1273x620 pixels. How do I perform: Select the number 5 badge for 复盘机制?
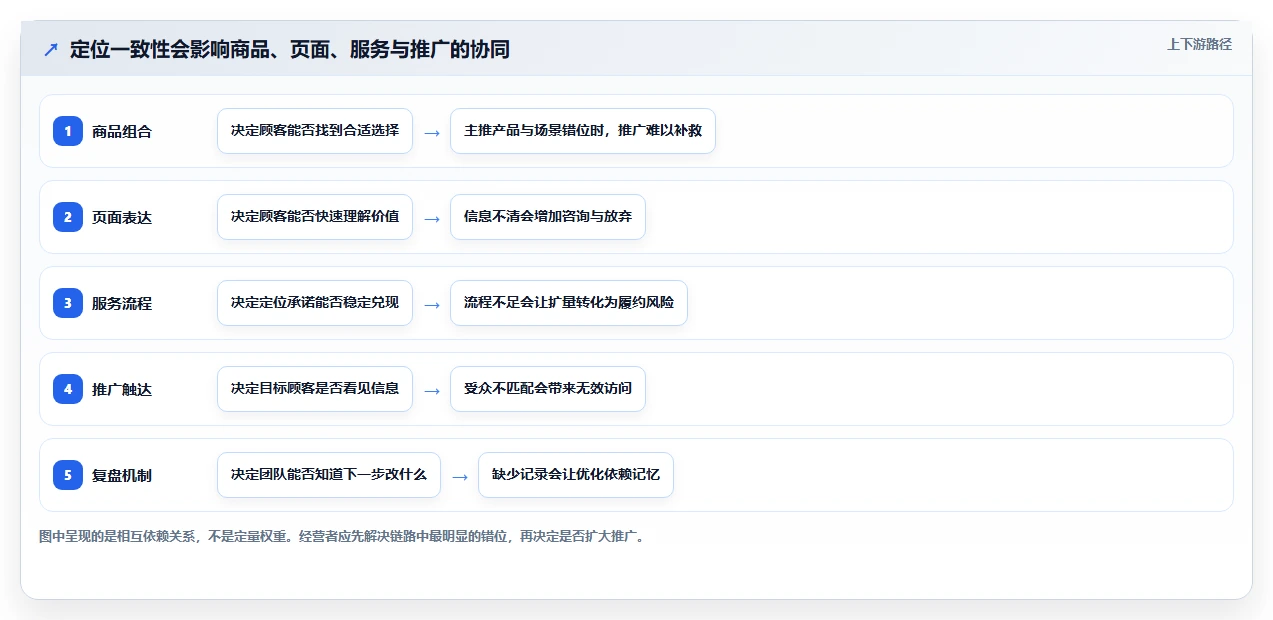[x=68, y=474]
